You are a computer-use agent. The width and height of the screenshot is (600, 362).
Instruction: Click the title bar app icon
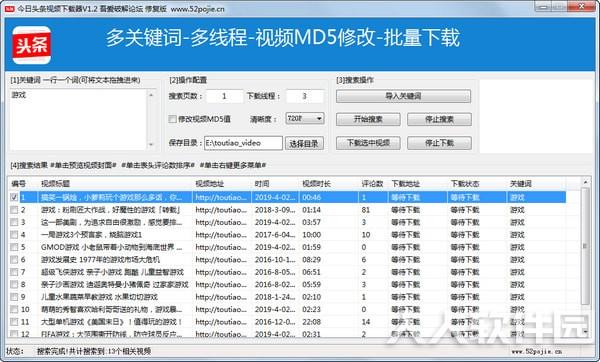pos(9,9)
